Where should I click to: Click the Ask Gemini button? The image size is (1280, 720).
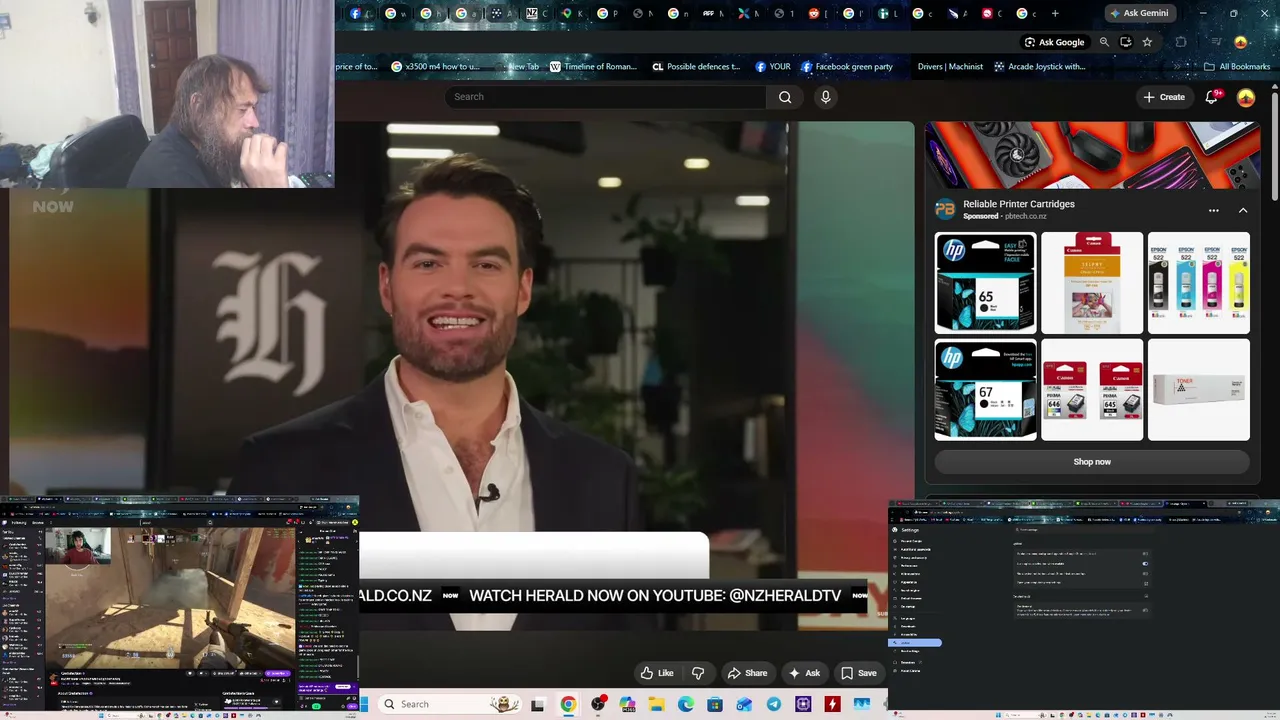1139,14
